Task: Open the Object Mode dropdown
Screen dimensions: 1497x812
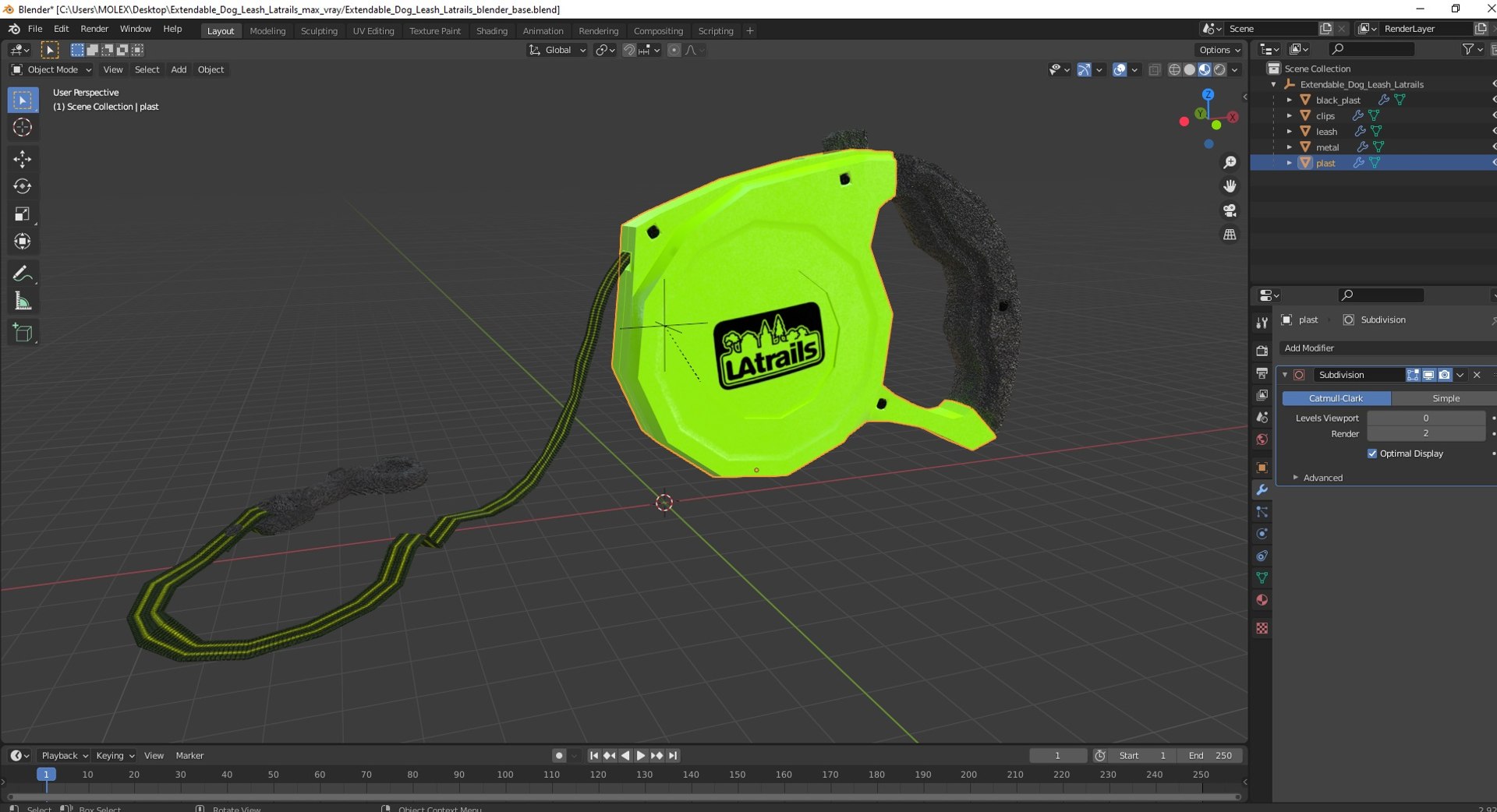Action: (51, 69)
